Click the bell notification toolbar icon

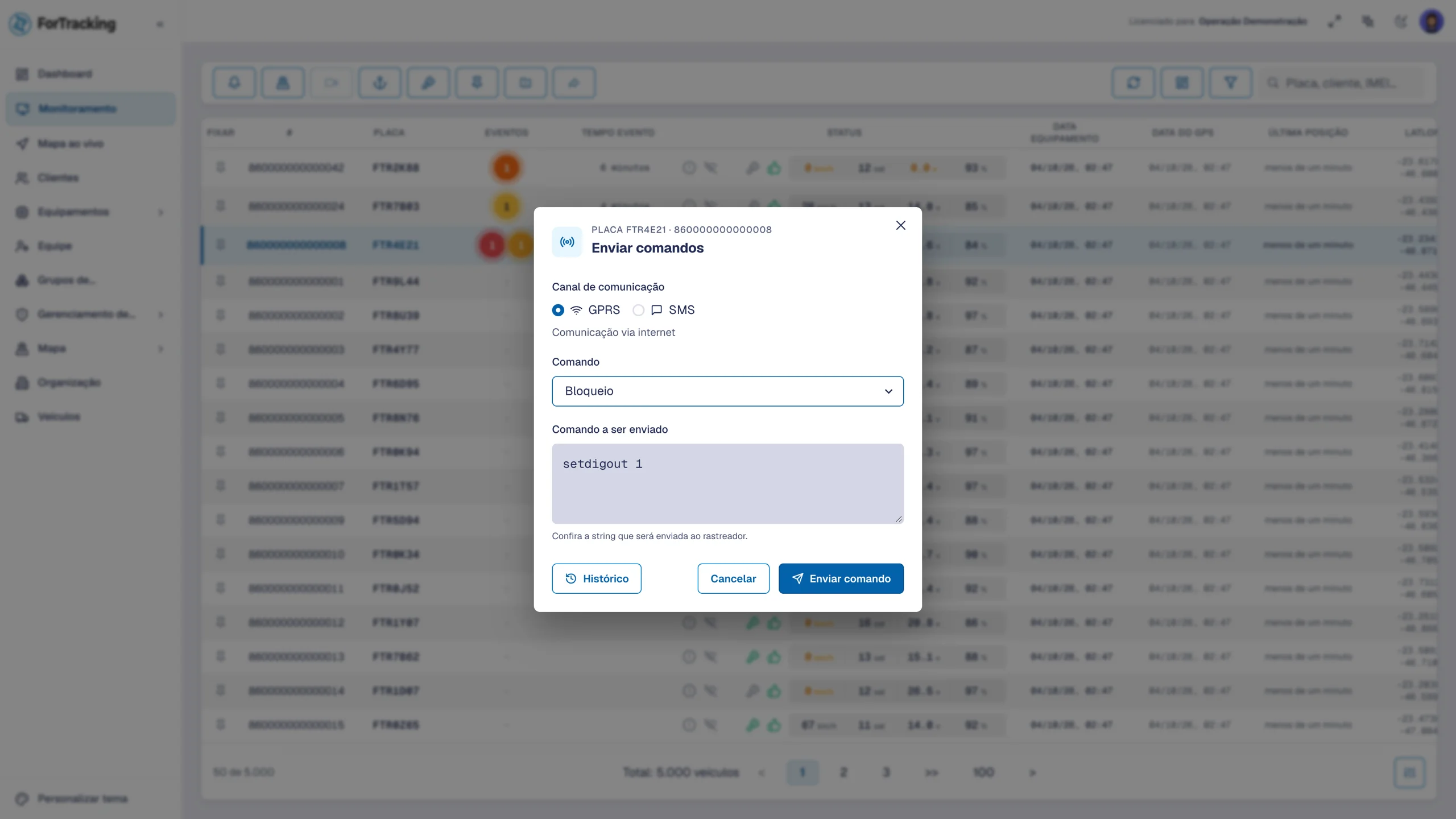[x=234, y=83]
